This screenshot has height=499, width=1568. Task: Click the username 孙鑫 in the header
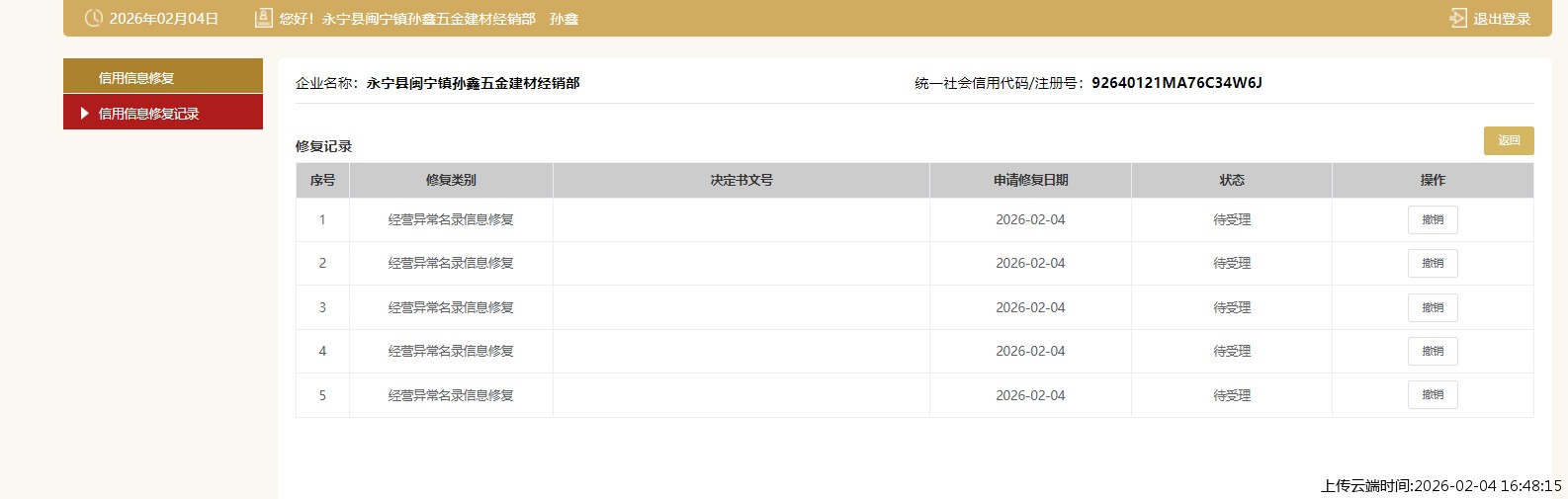click(564, 19)
